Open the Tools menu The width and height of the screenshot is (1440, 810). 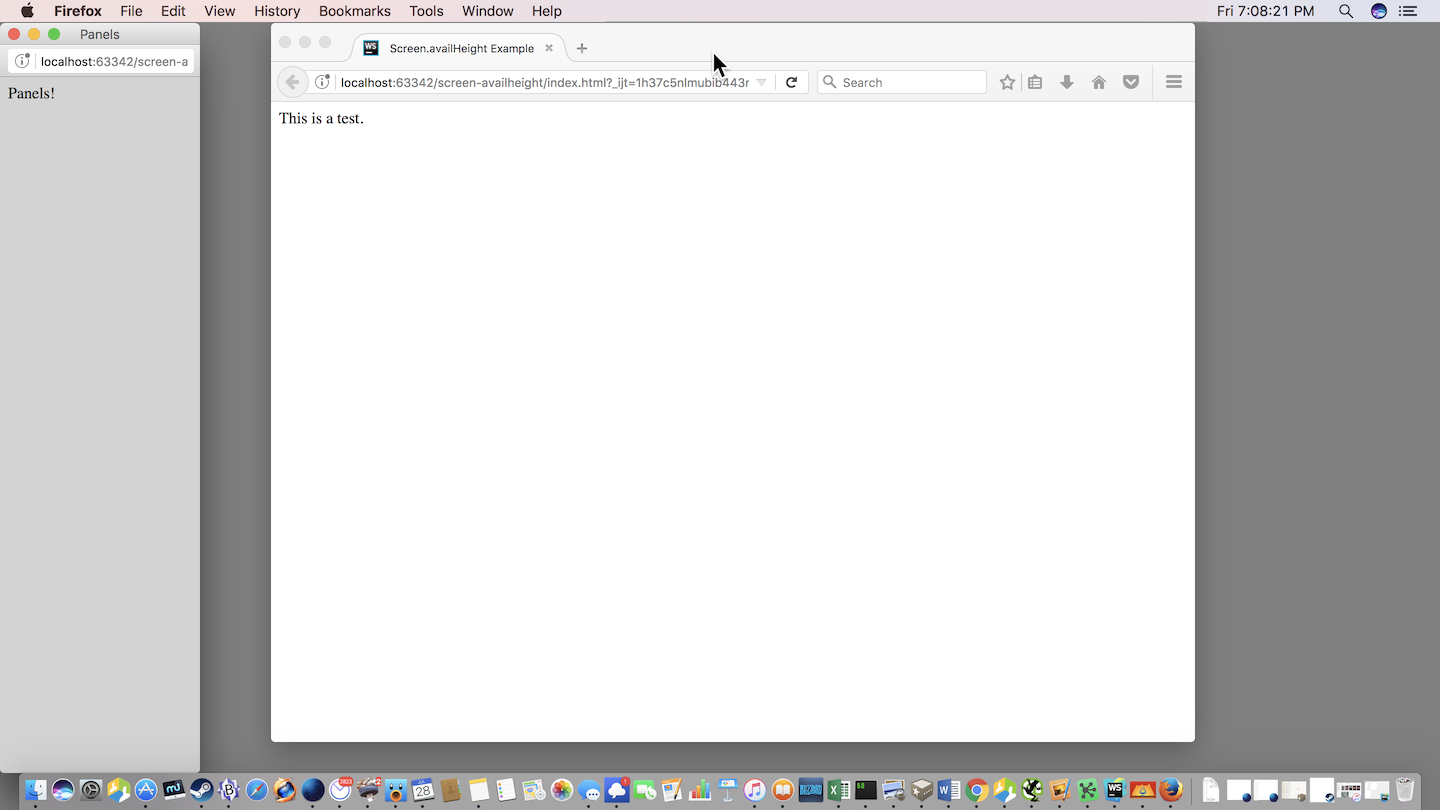427,11
